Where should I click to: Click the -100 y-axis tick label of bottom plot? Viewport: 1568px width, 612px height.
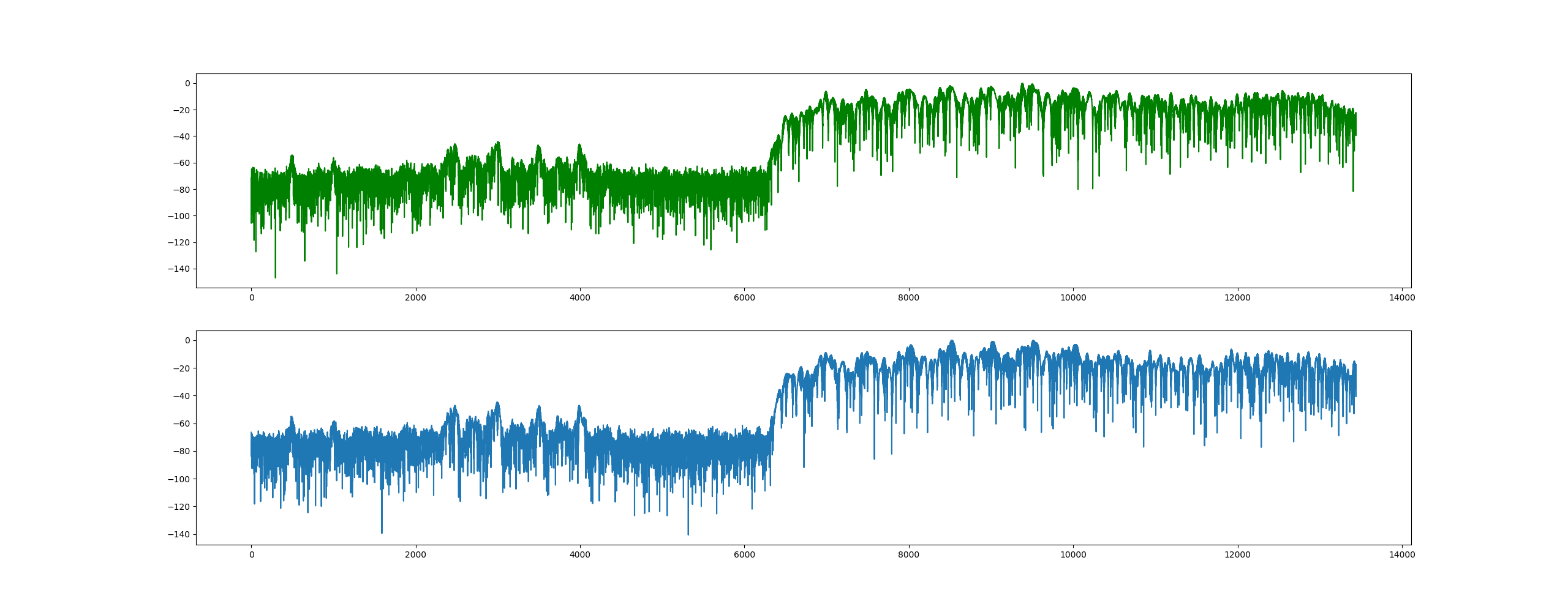(x=178, y=479)
